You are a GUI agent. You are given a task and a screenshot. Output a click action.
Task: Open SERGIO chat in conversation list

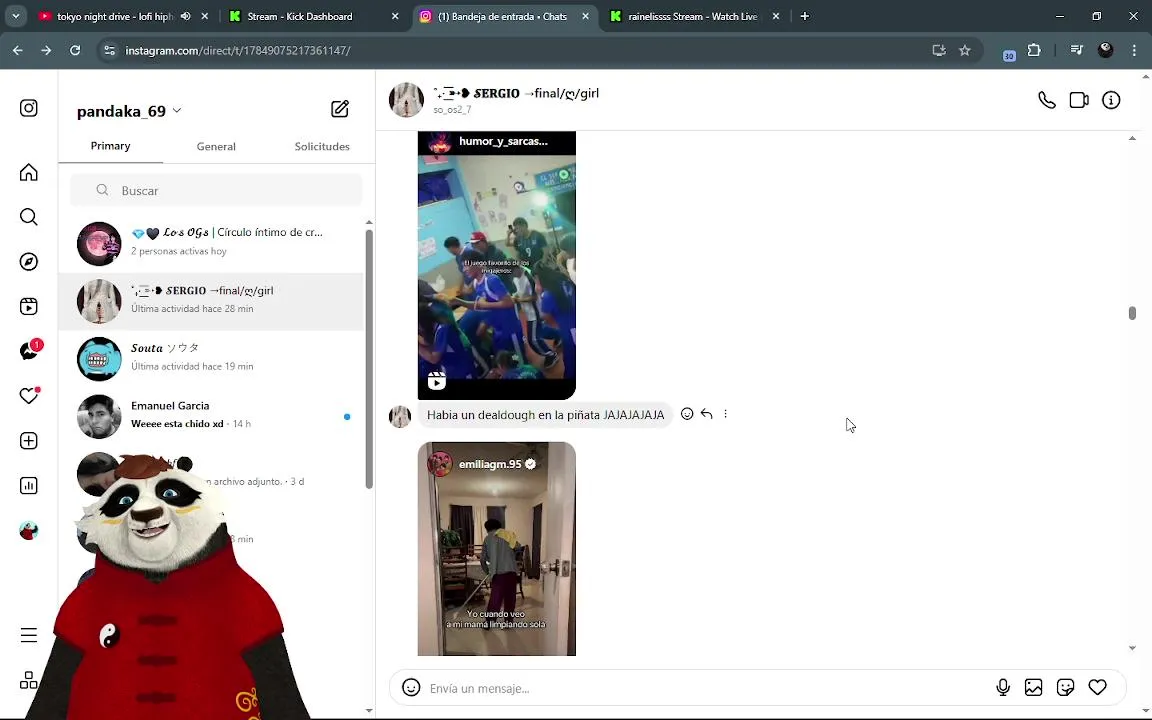click(x=211, y=300)
